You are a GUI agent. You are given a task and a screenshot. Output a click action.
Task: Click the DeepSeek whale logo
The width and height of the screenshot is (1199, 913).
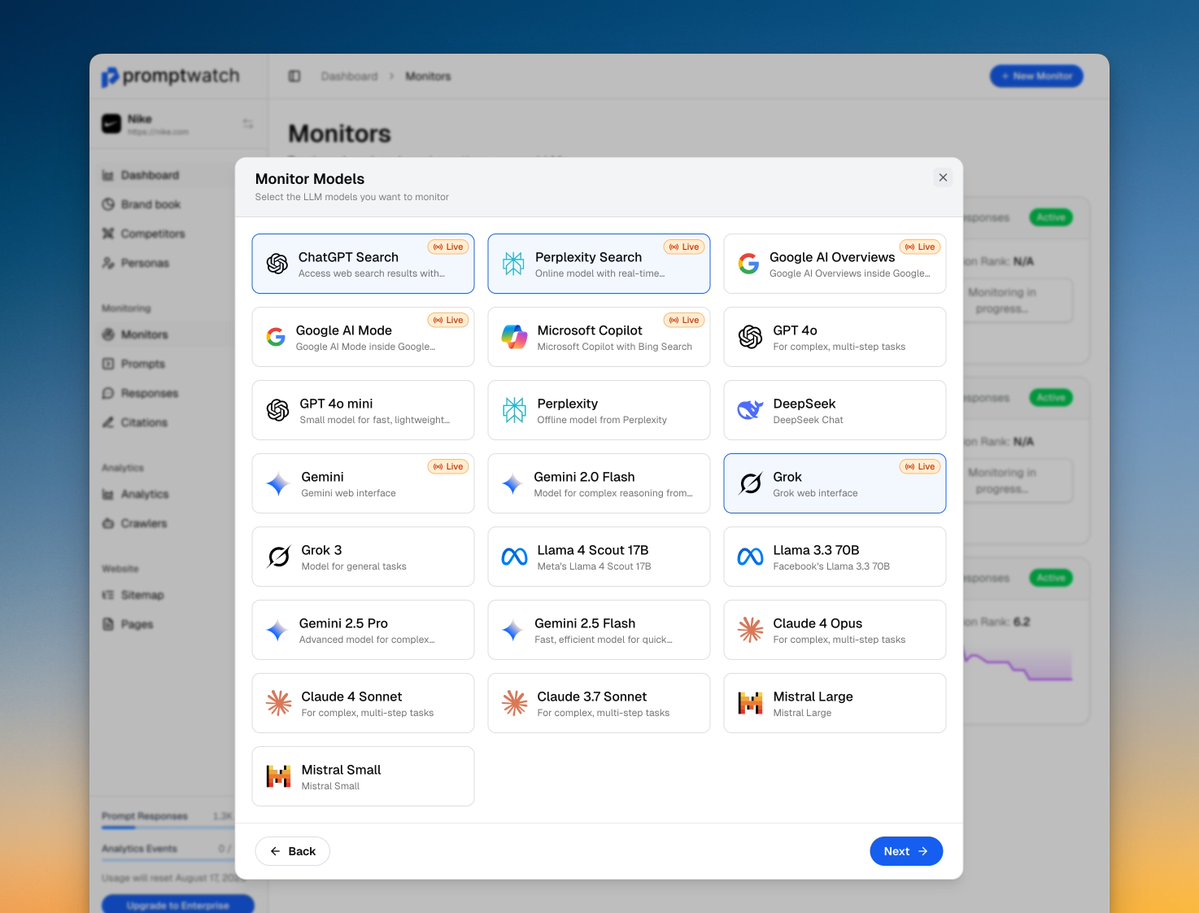click(x=750, y=410)
